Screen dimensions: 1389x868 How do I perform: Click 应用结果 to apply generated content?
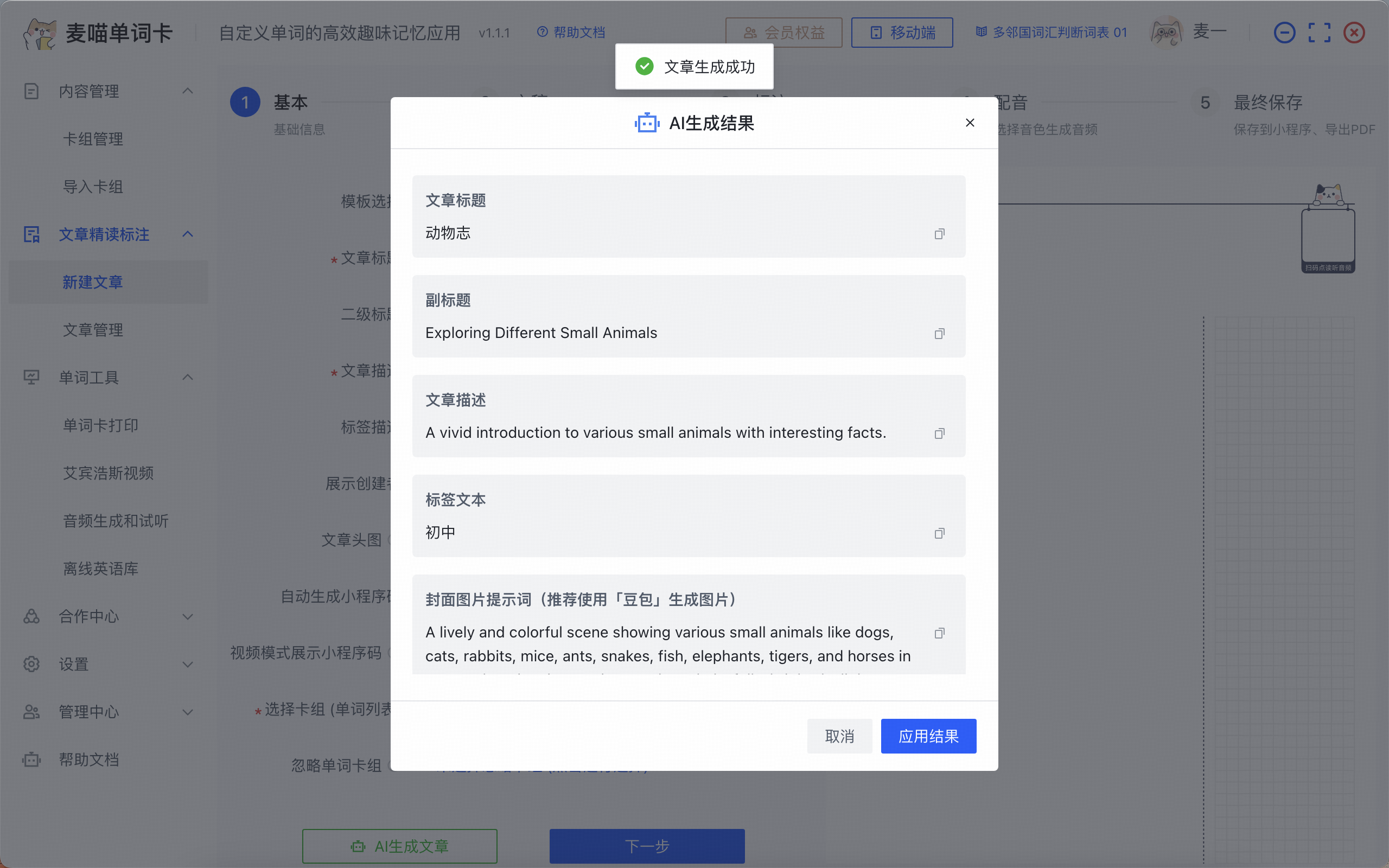(928, 736)
